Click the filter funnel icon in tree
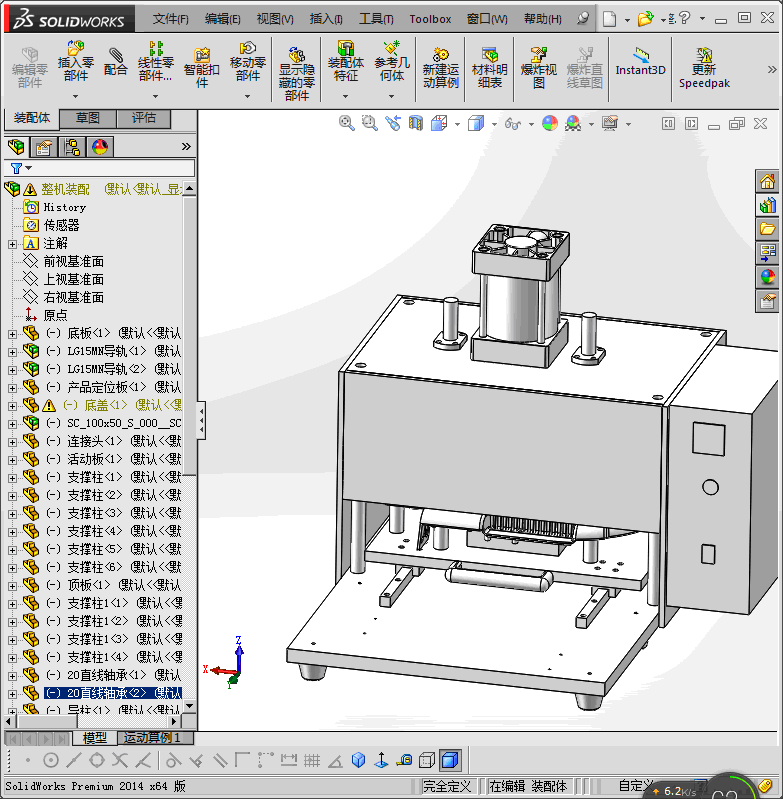This screenshot has height=799, width=783. (16, 168)
